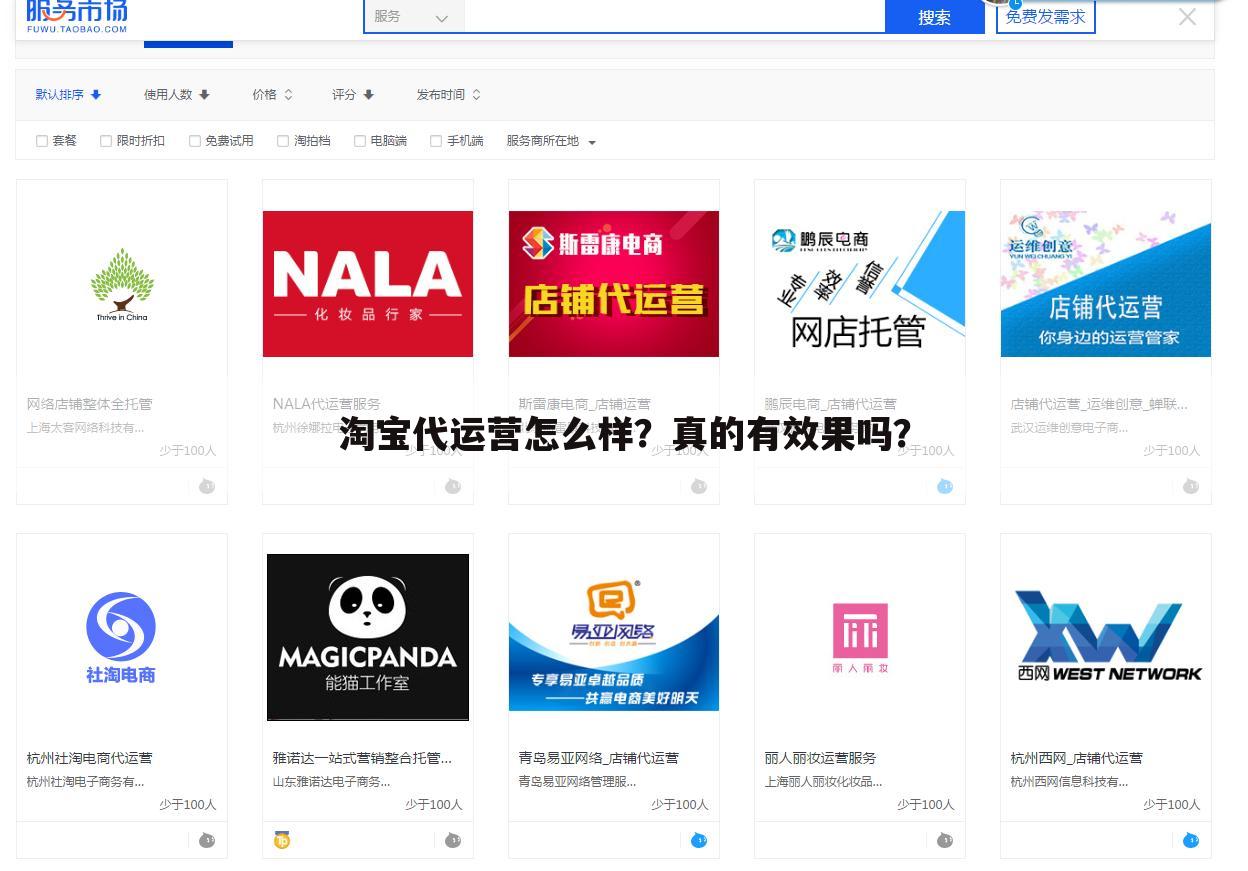Check the 套餐 filter checkbox

[x=42, y=141]
